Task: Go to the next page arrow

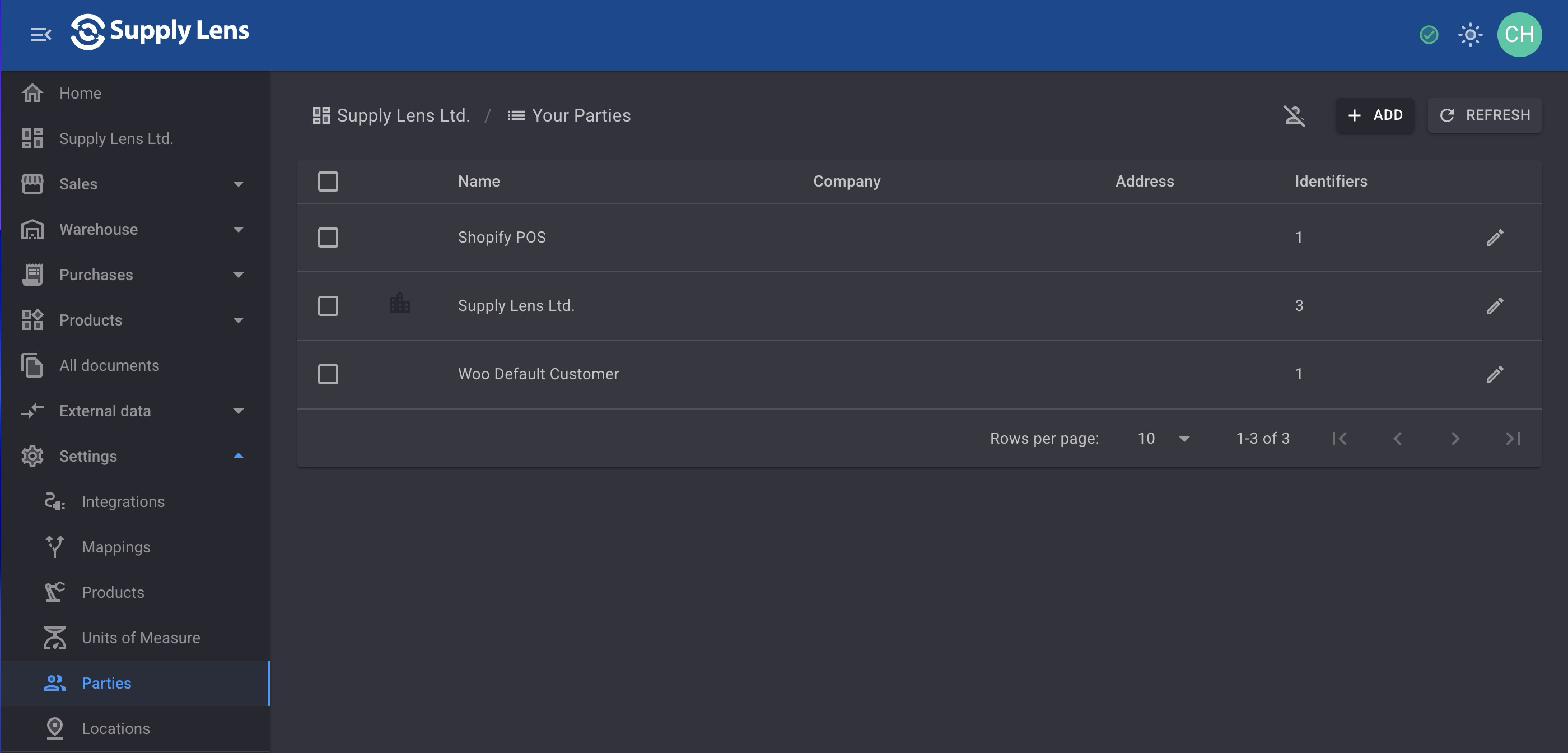Action: click(1455, 439)
